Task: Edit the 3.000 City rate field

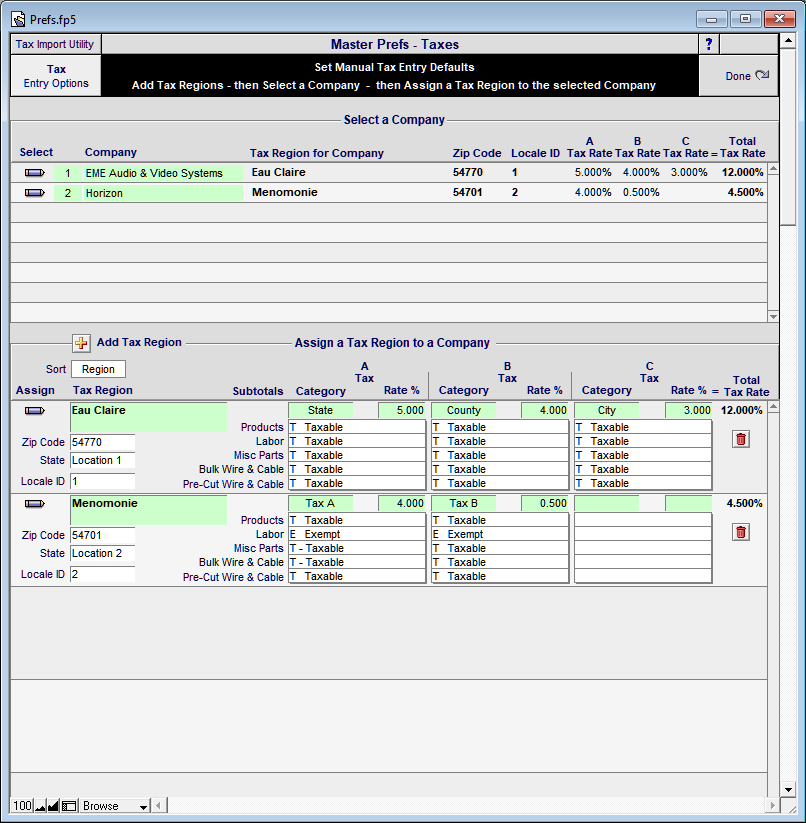Action: coord(688,410)
